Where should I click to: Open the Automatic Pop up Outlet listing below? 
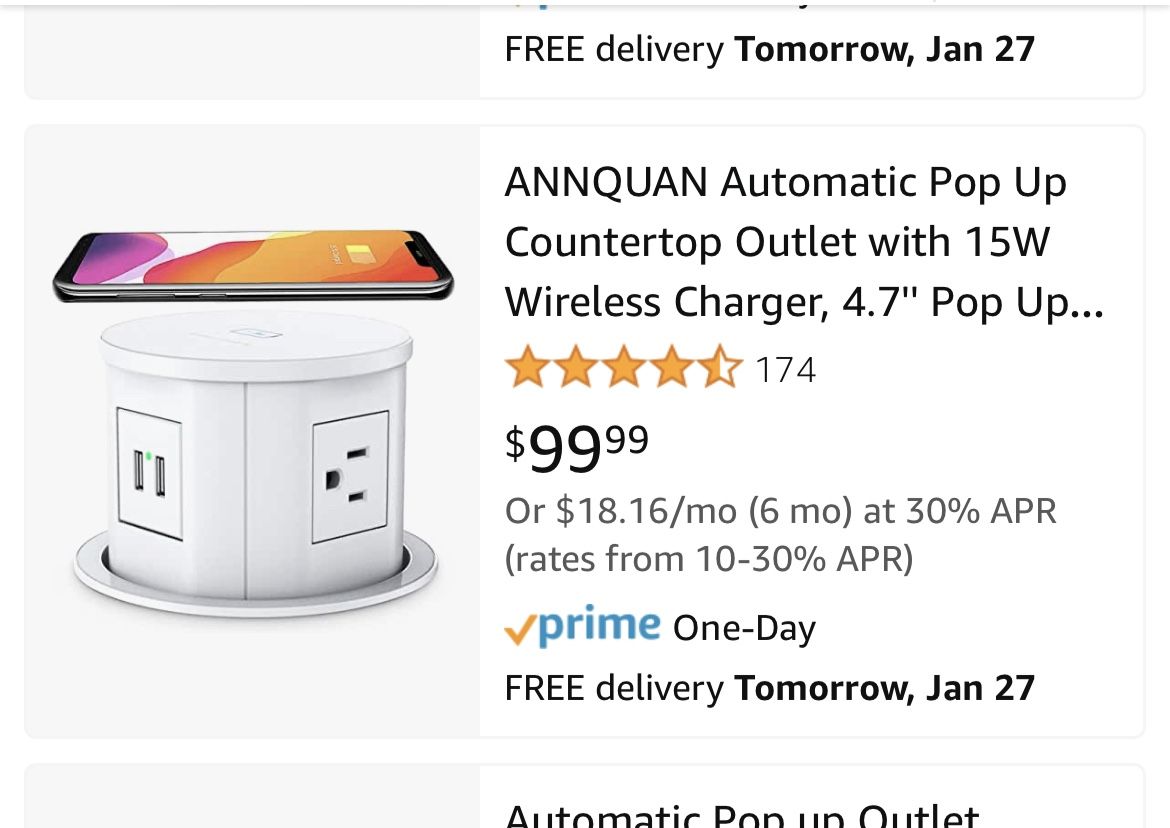[x=742, y=815]
